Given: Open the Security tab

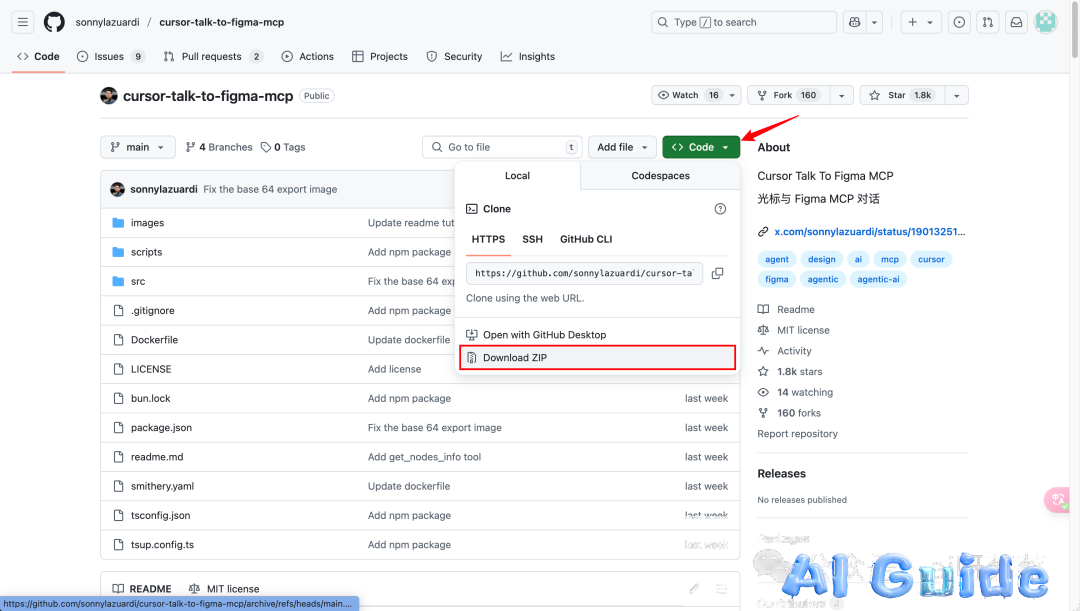Looking at the screenshot, I should 454,56.
